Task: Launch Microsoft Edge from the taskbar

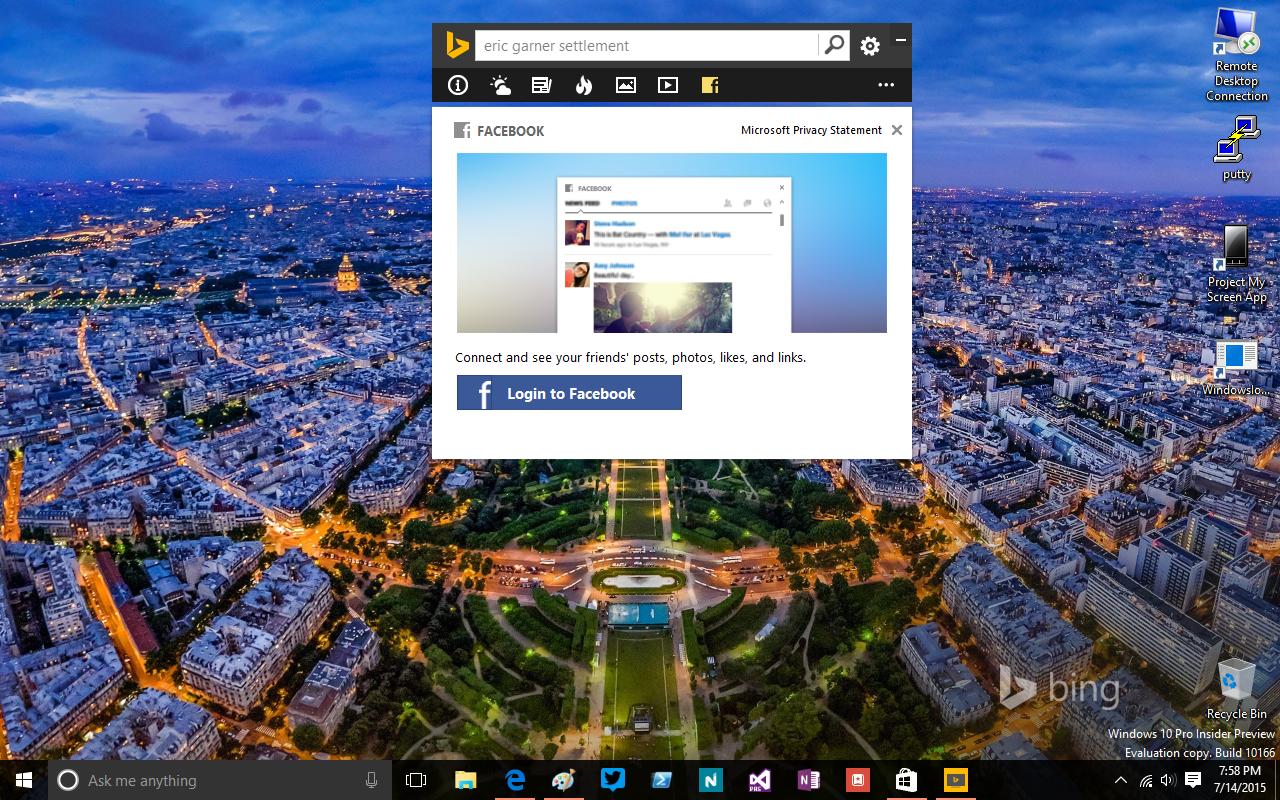Action: coord(515,780)
